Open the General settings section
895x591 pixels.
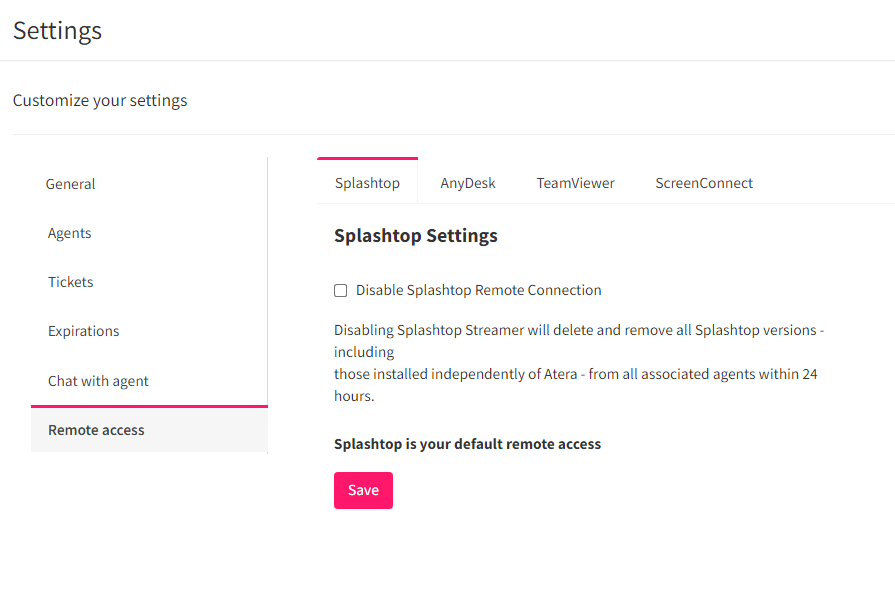click(70, 184)
